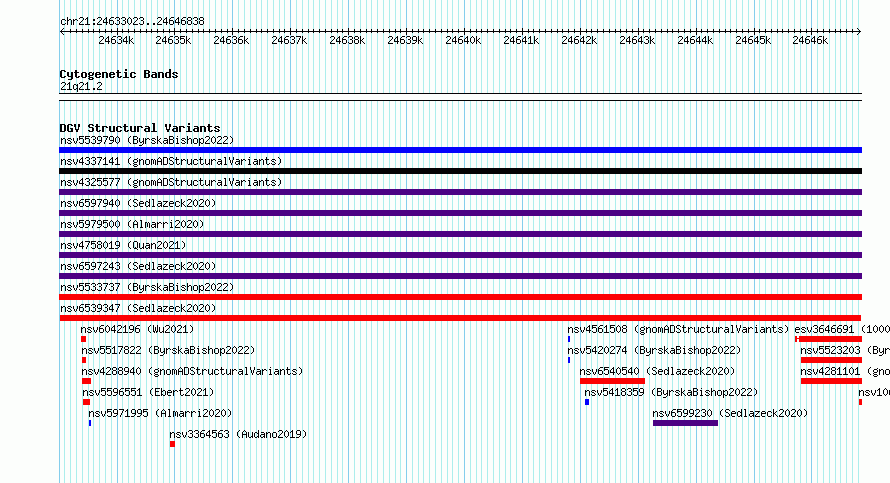
Task: Click the nsv6540540 (Sedlazeck2020) label
Action: 657,371
